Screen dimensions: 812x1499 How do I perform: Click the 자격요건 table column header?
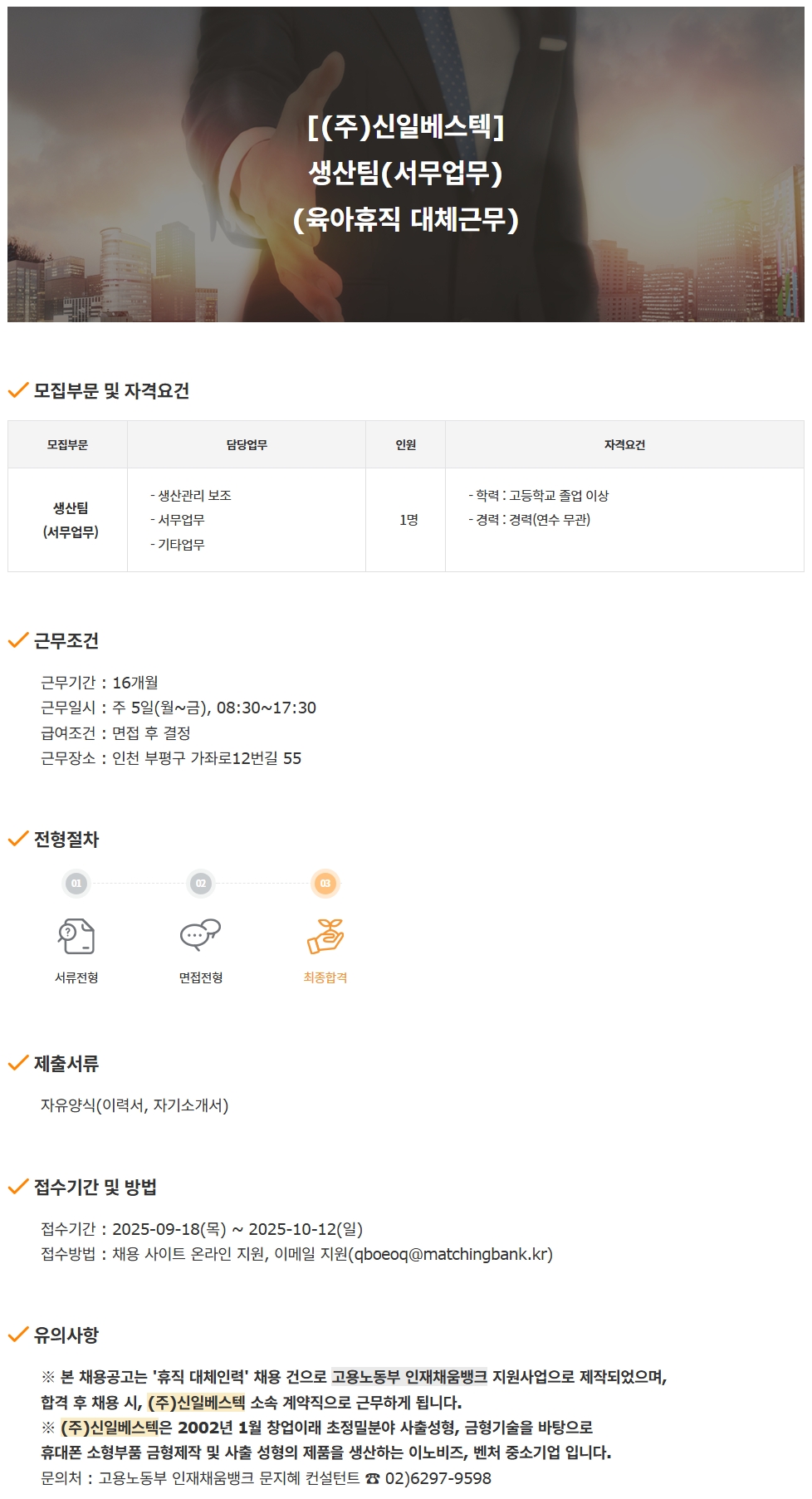coord(624,444)
